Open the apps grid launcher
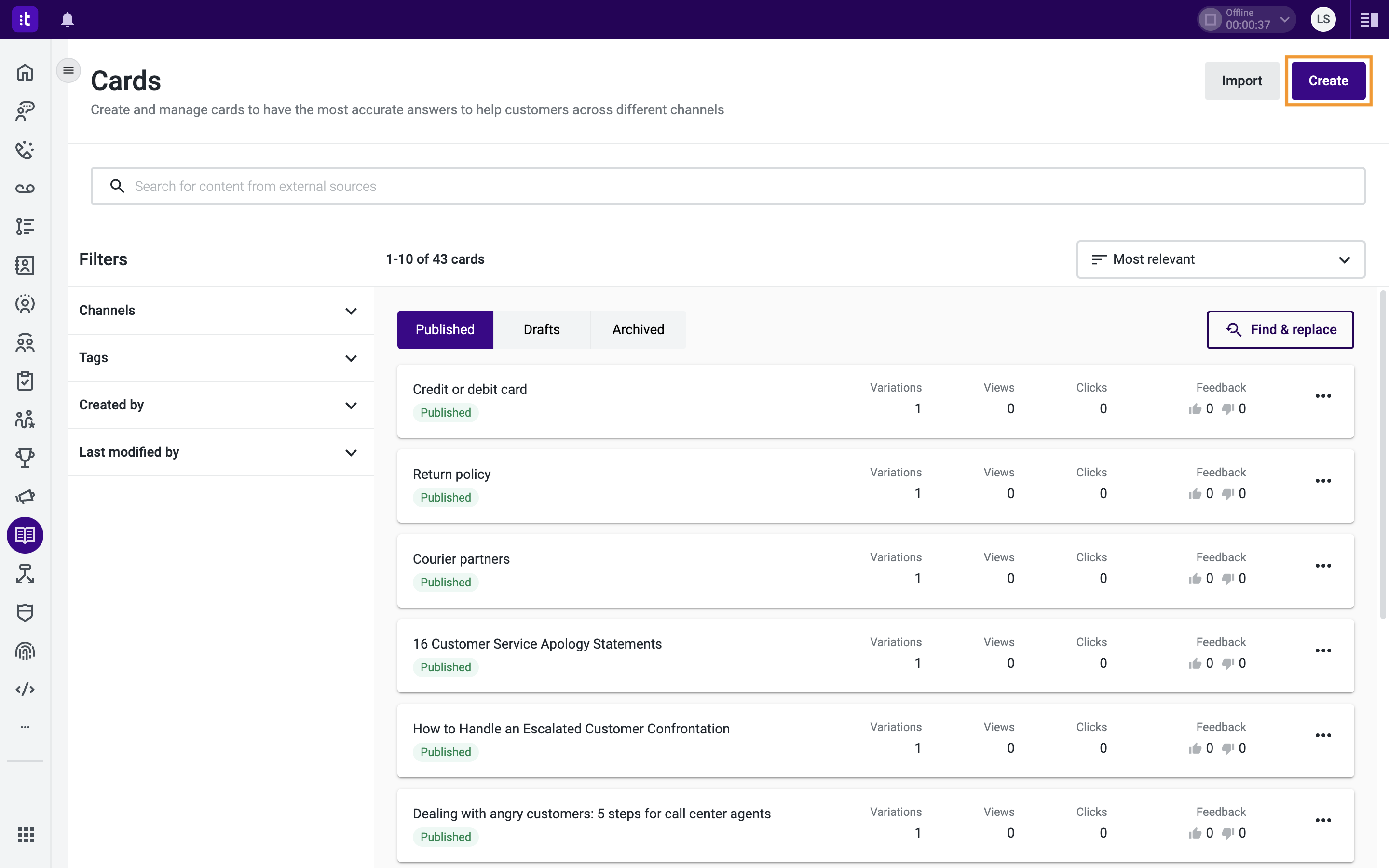 25,834
